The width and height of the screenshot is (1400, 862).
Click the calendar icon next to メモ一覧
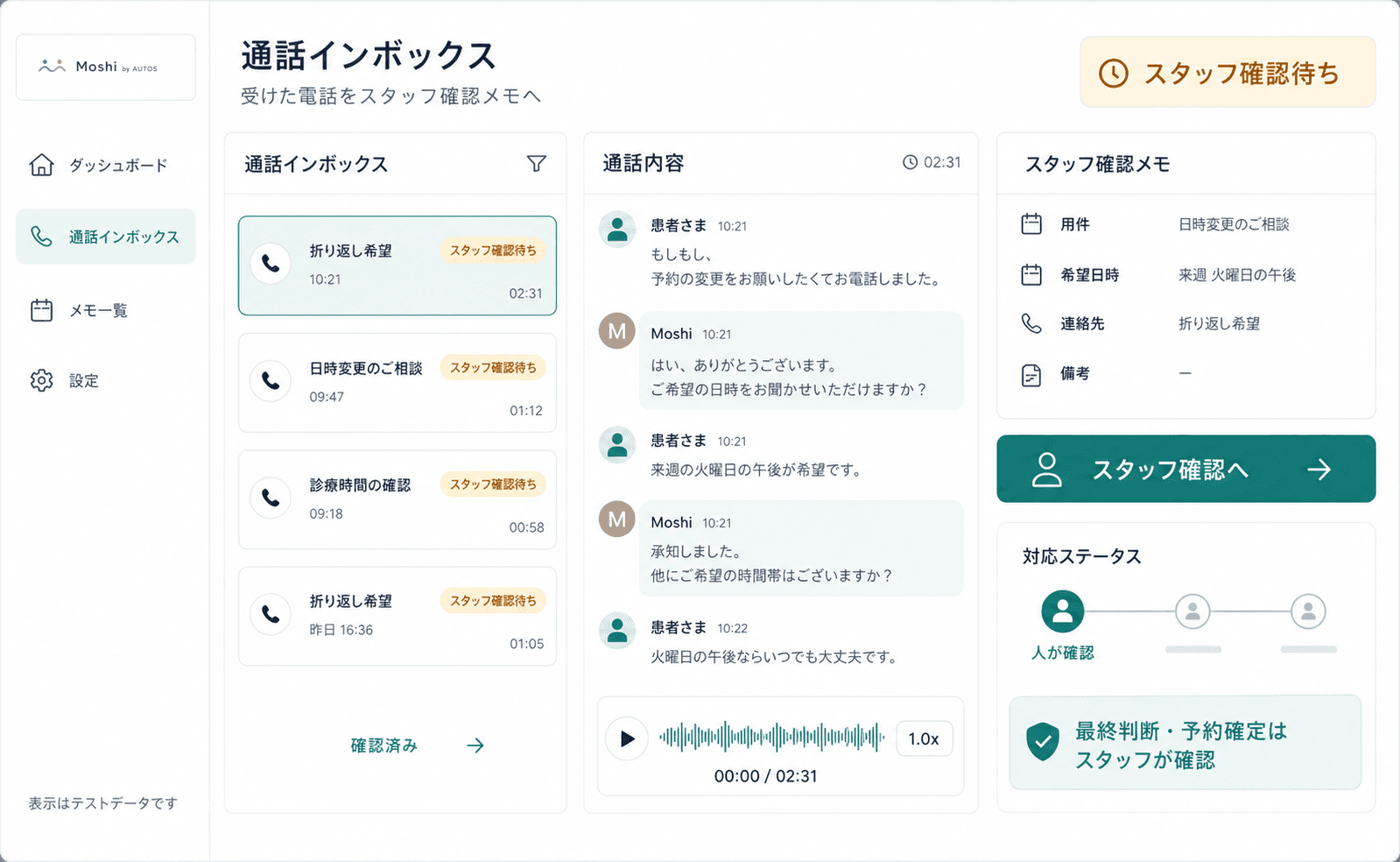[x=41, y=310]
